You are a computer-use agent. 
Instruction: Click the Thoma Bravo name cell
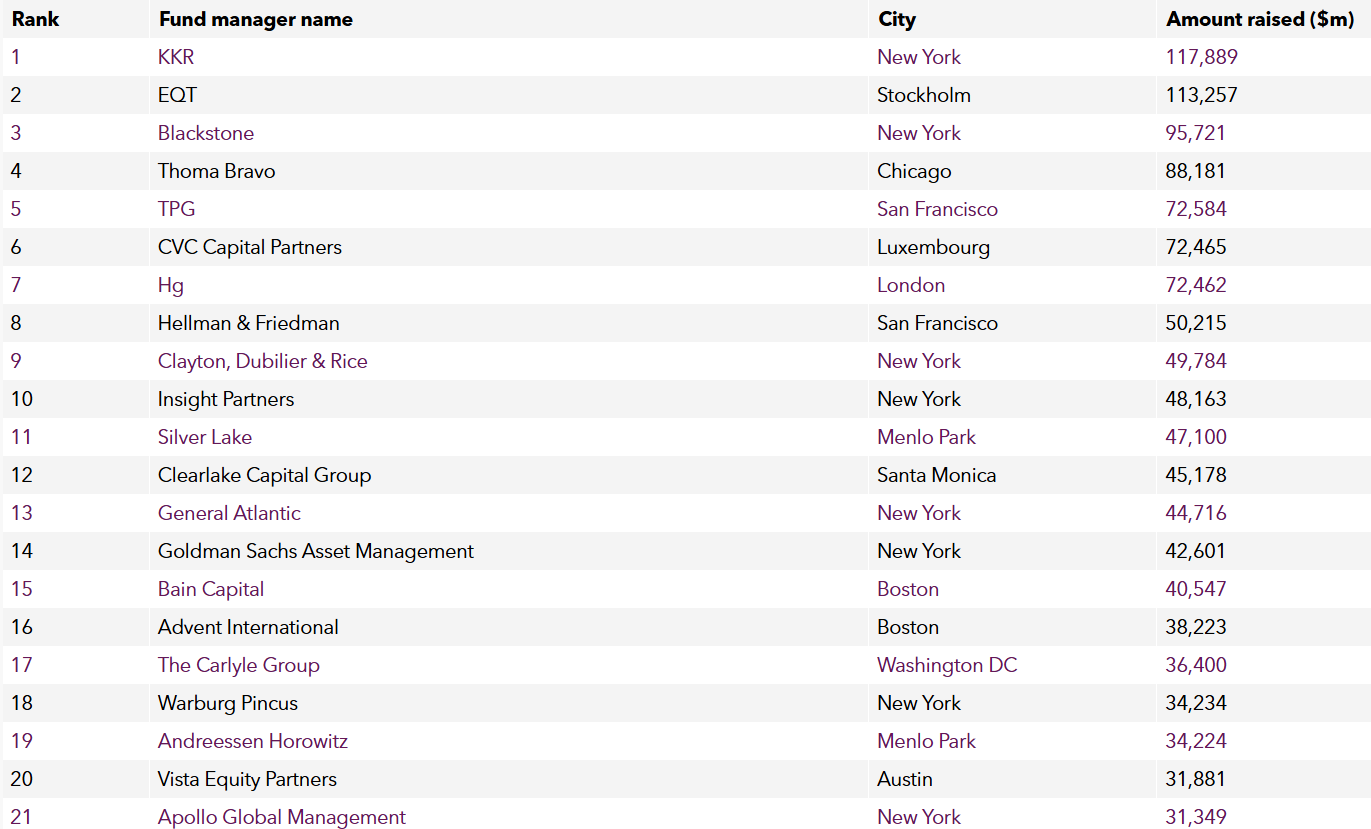[216, 171]
